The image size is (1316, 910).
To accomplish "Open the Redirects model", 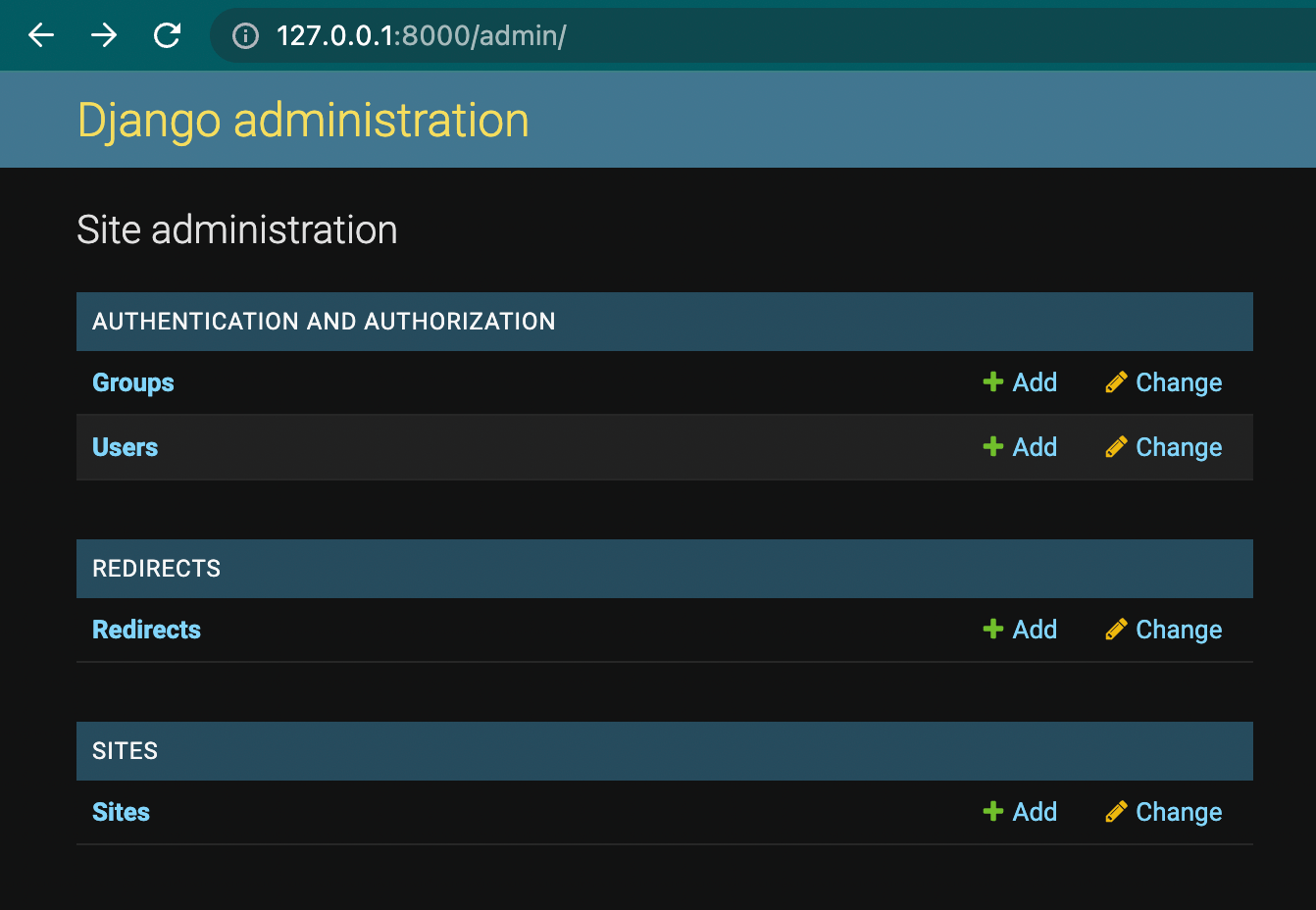I will click(146, 630).
